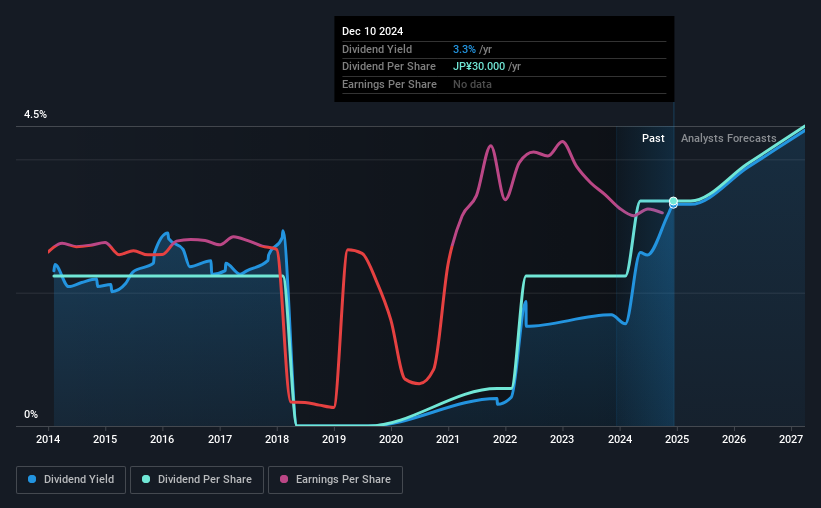Screen dimensions: 821x508
Task: Click the 3.3% dividend yield value
Action: [464, 49]
